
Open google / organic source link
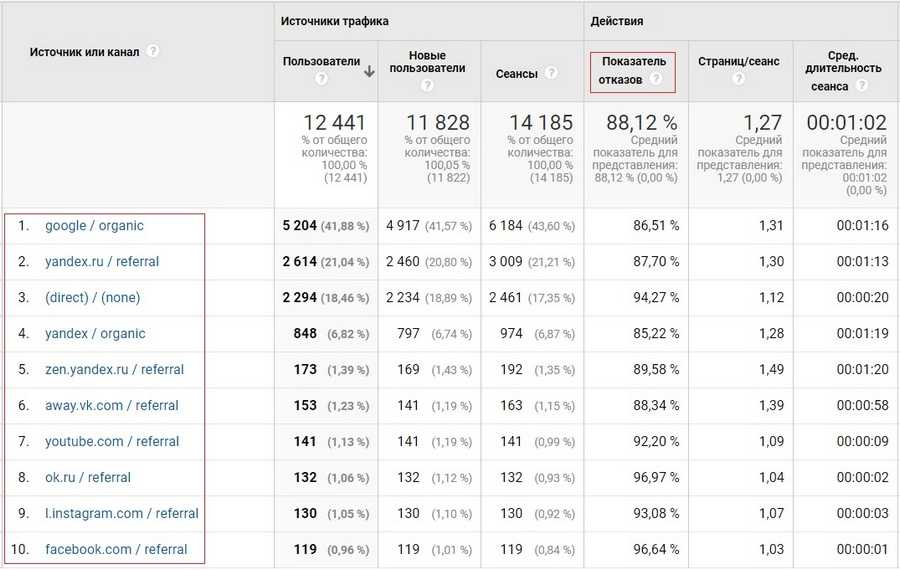coord(94,226)
